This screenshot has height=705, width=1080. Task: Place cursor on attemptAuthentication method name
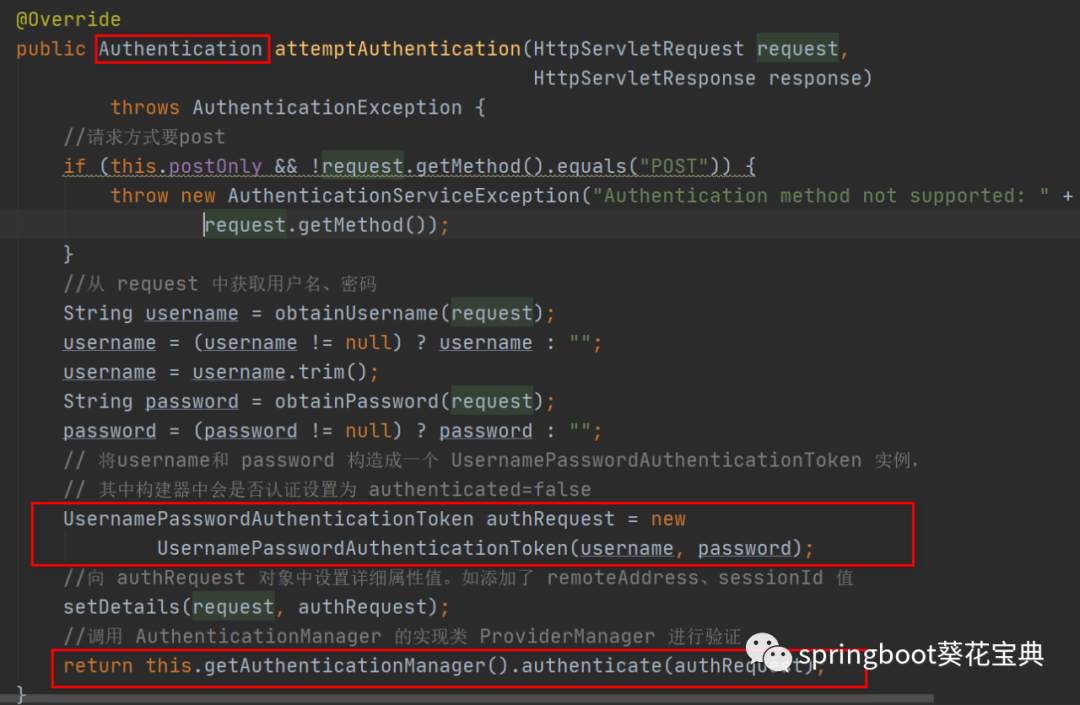tap(398, 49)
